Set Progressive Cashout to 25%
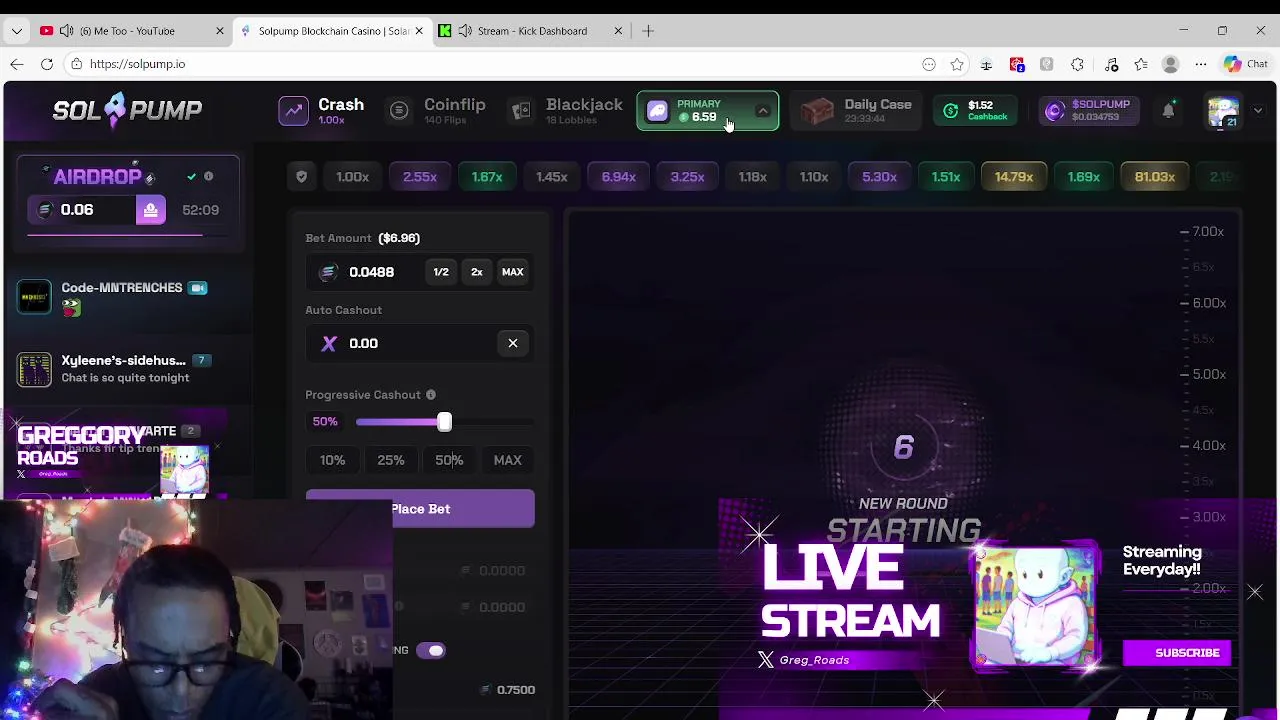 (391, 460)
